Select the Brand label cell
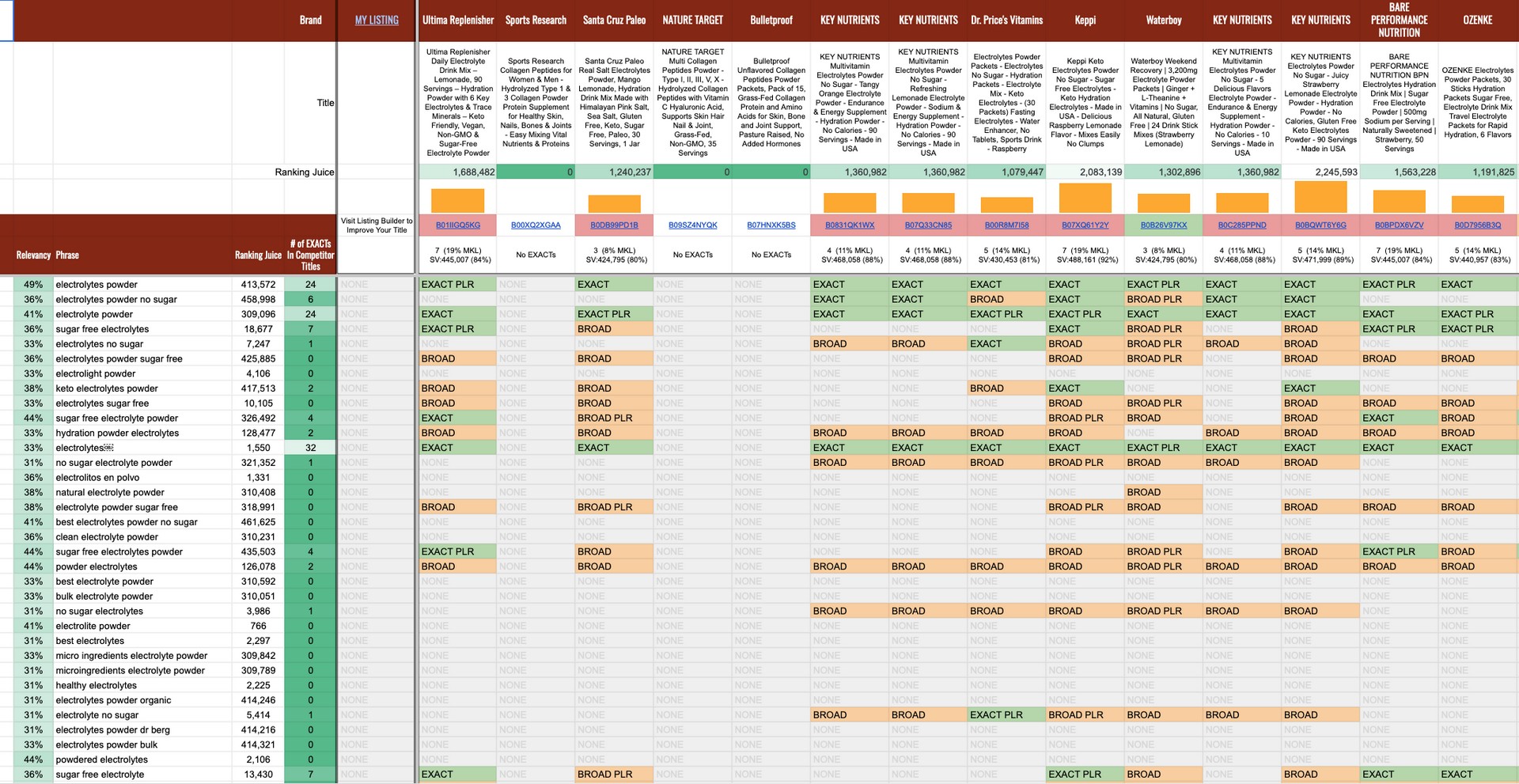Viewport: 1519px width, 784px height. click(x=310, y=21)
